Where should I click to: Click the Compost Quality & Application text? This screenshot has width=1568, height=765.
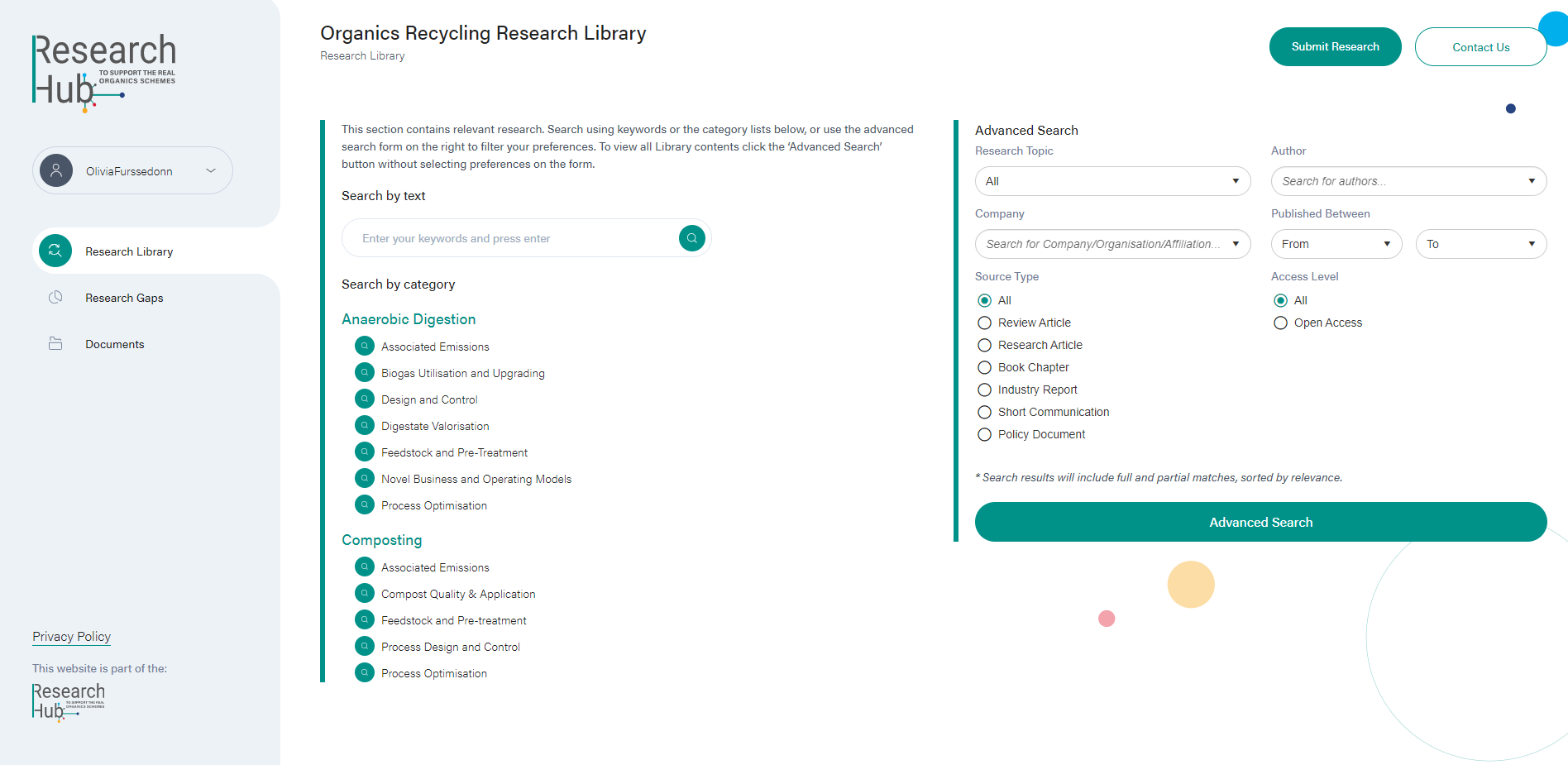click(458, 594)
